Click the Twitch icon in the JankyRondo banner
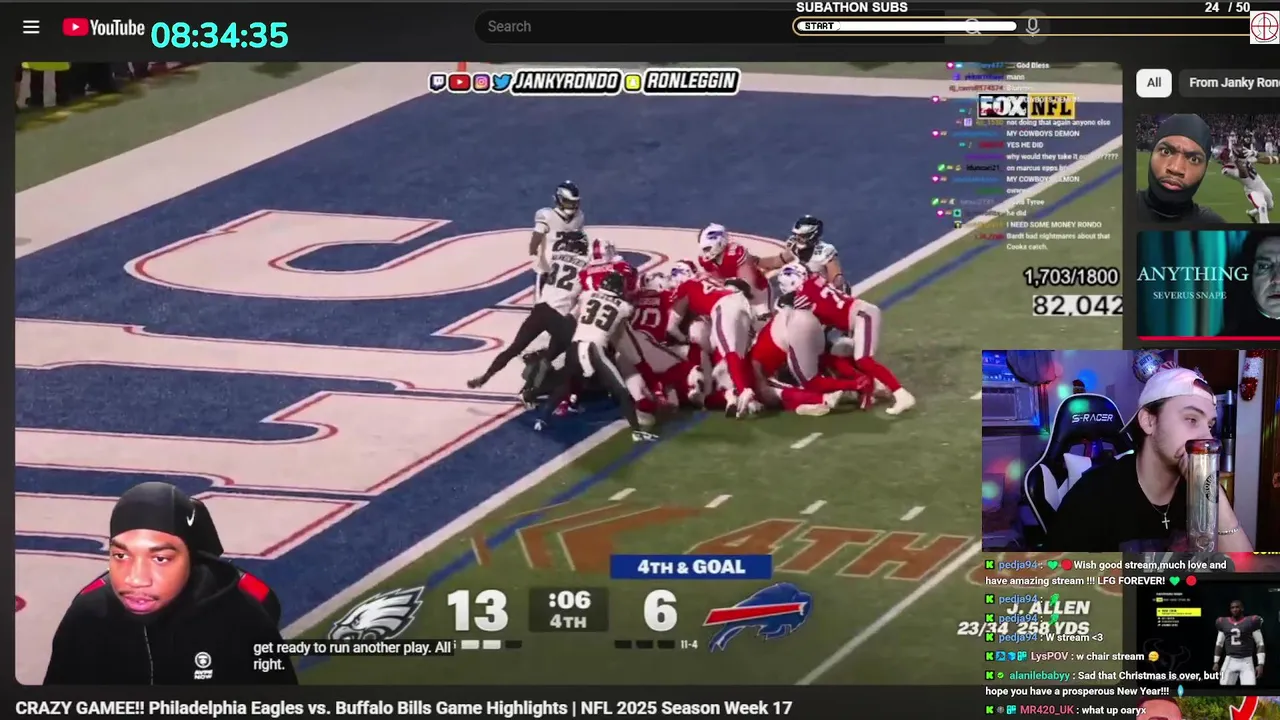 coord(438,82)
